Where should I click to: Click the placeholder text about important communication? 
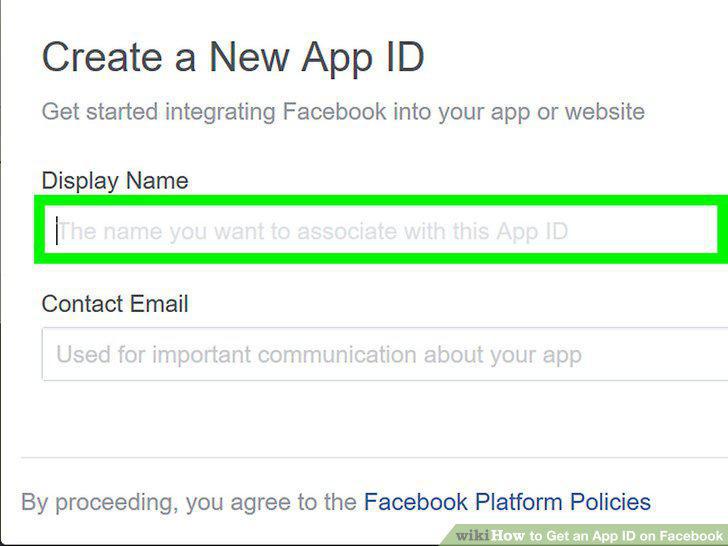tap(318, 355)
